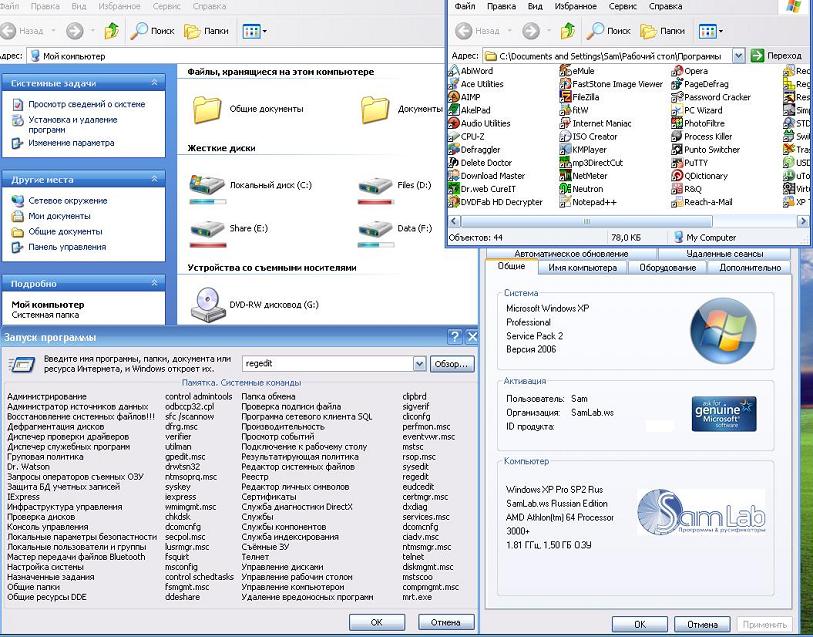This screenshot has width=813, height=637.
Task: Collapse the Системные задачи panel
Action: 155,82
